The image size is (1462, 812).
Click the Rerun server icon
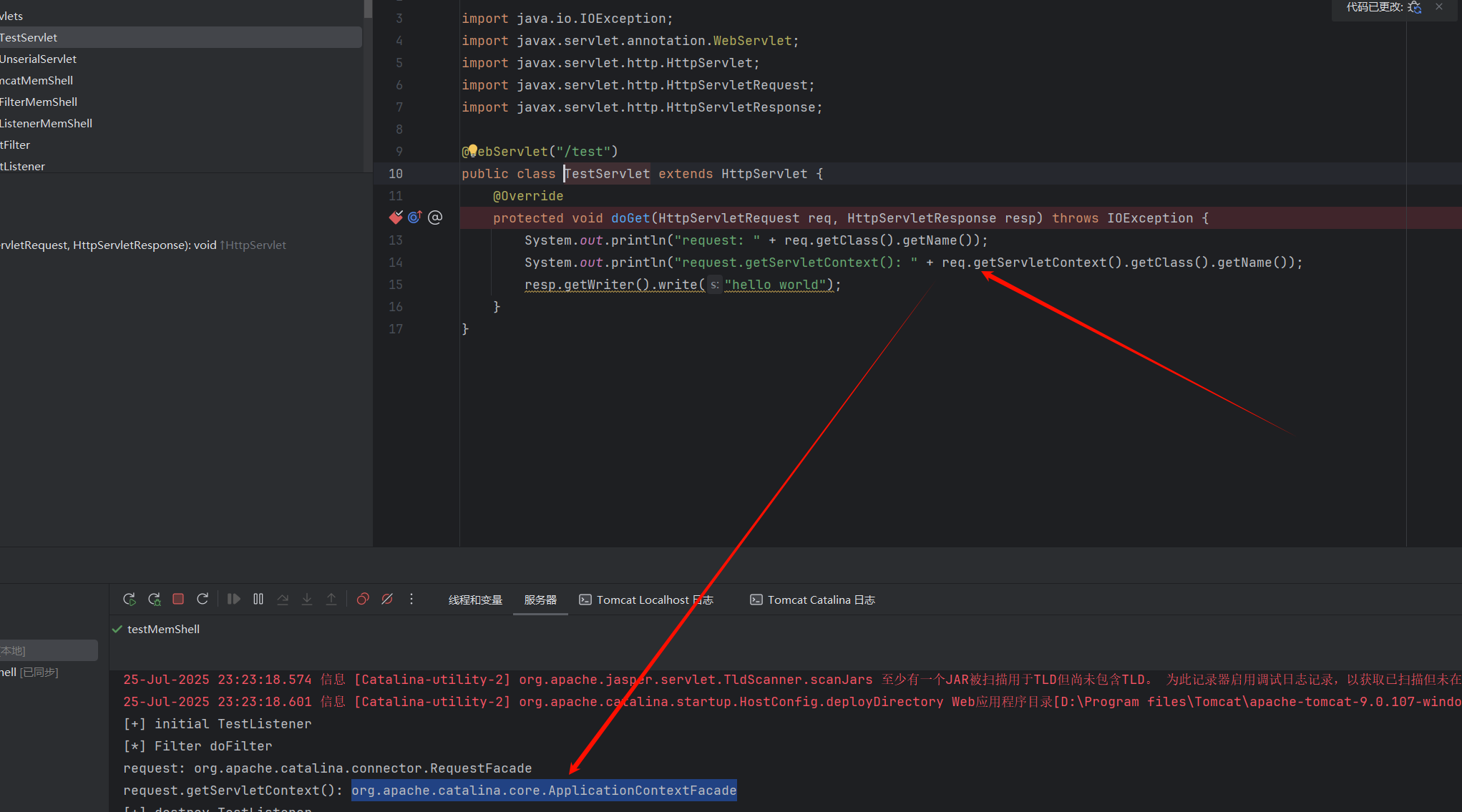pyautogui.click(x=129, y=600)
